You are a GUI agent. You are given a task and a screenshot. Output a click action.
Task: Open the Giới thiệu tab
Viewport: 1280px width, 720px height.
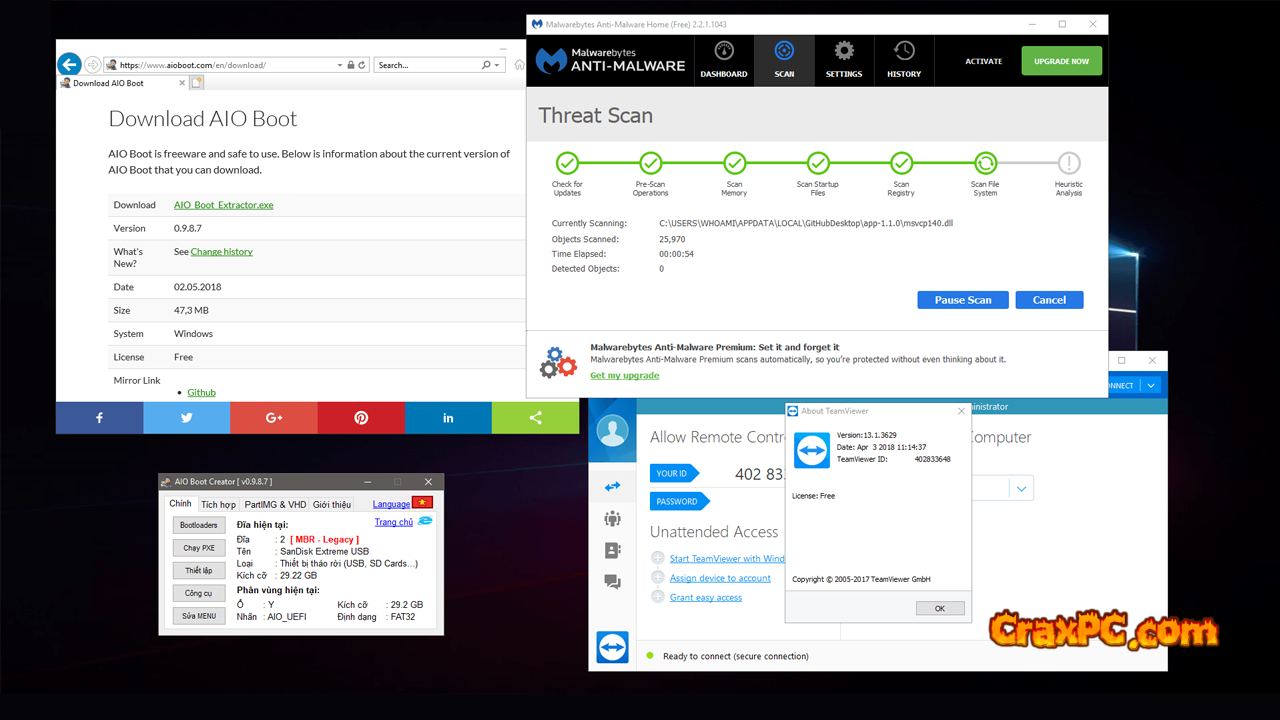[332, 504]
